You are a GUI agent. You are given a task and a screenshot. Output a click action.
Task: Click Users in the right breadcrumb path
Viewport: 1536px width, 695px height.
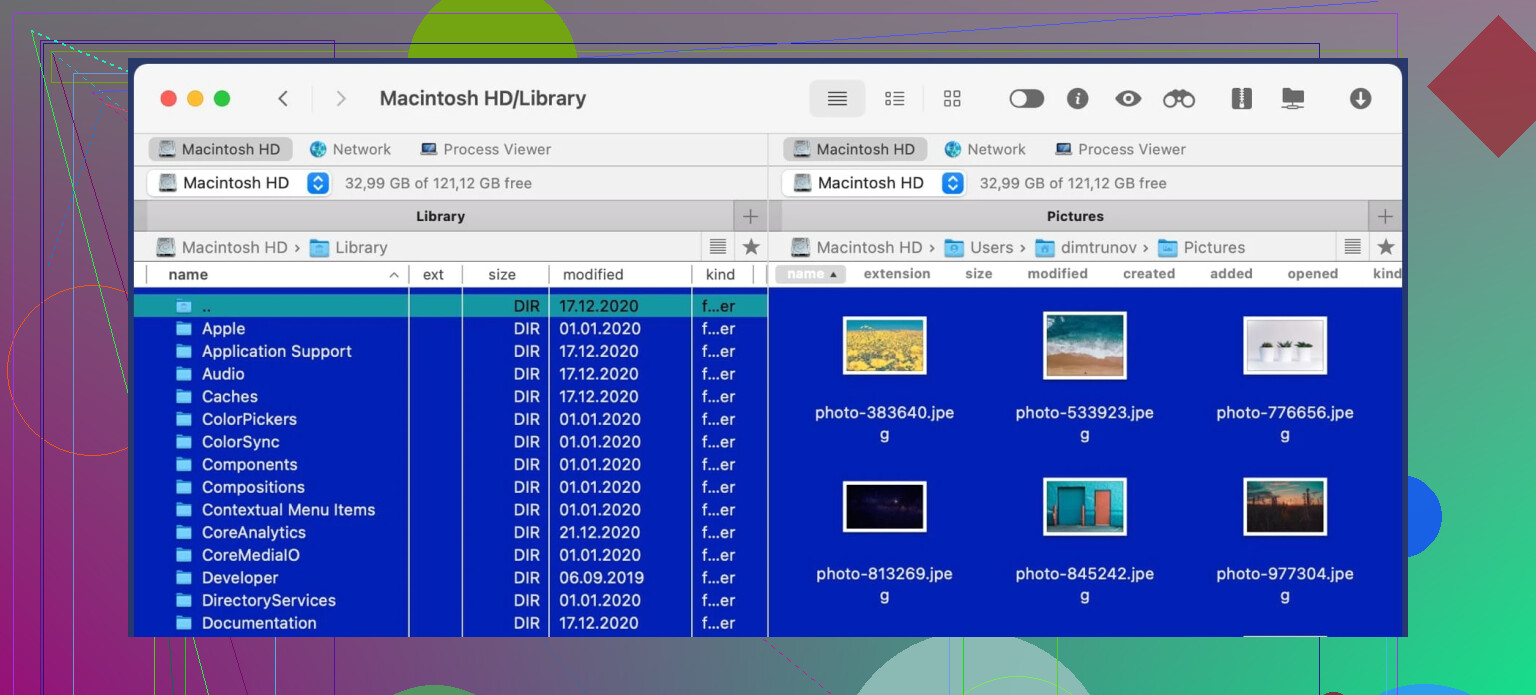[990, 247]
